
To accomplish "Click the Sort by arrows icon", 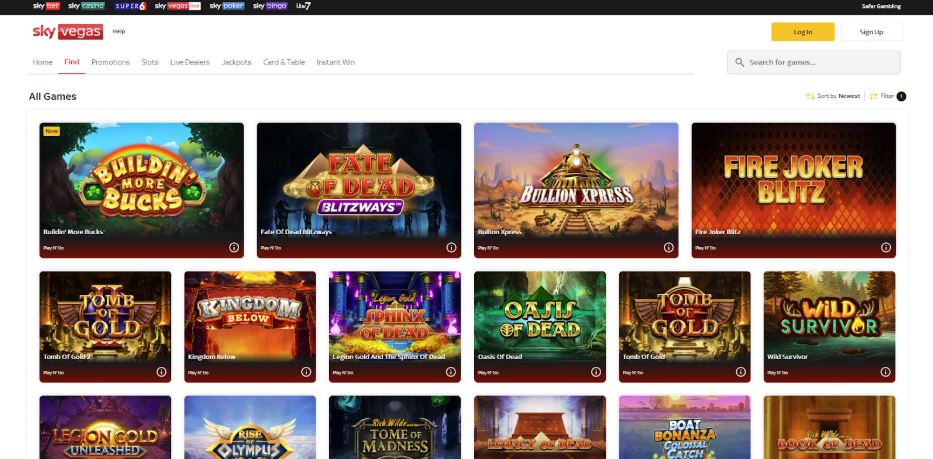I will click(x=810, y=96).
